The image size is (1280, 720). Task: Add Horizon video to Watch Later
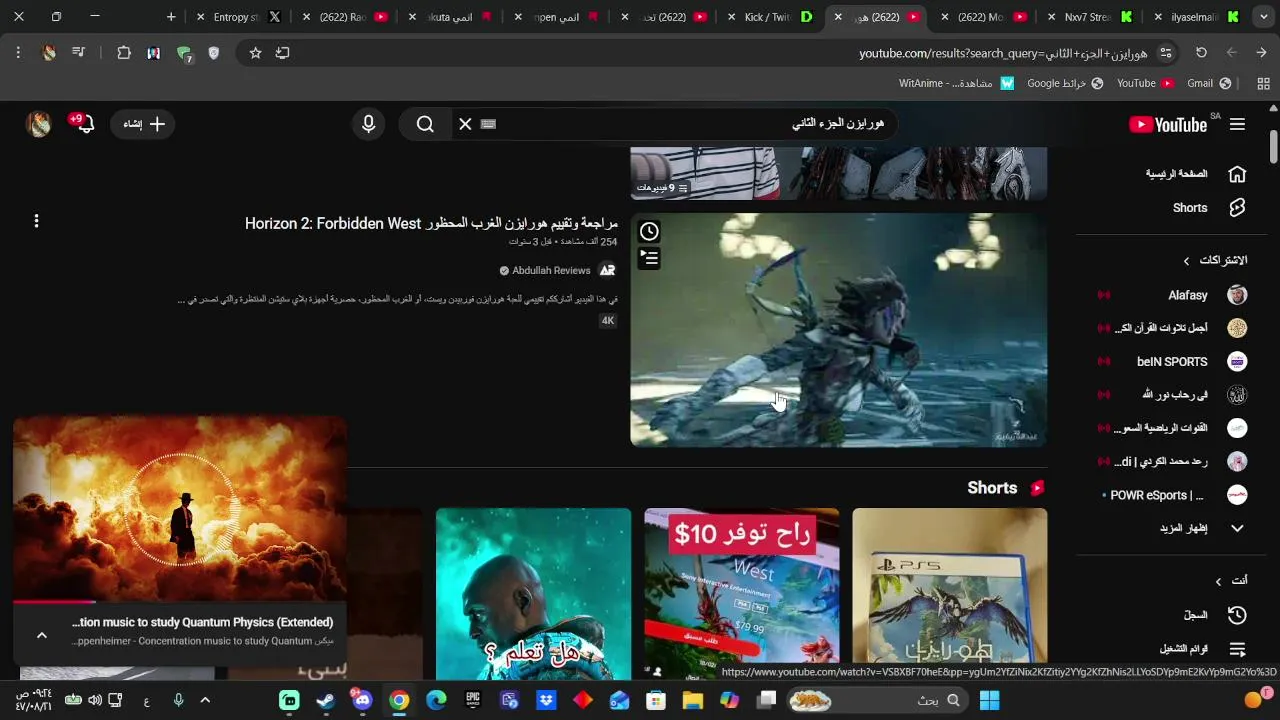(649, 232)
